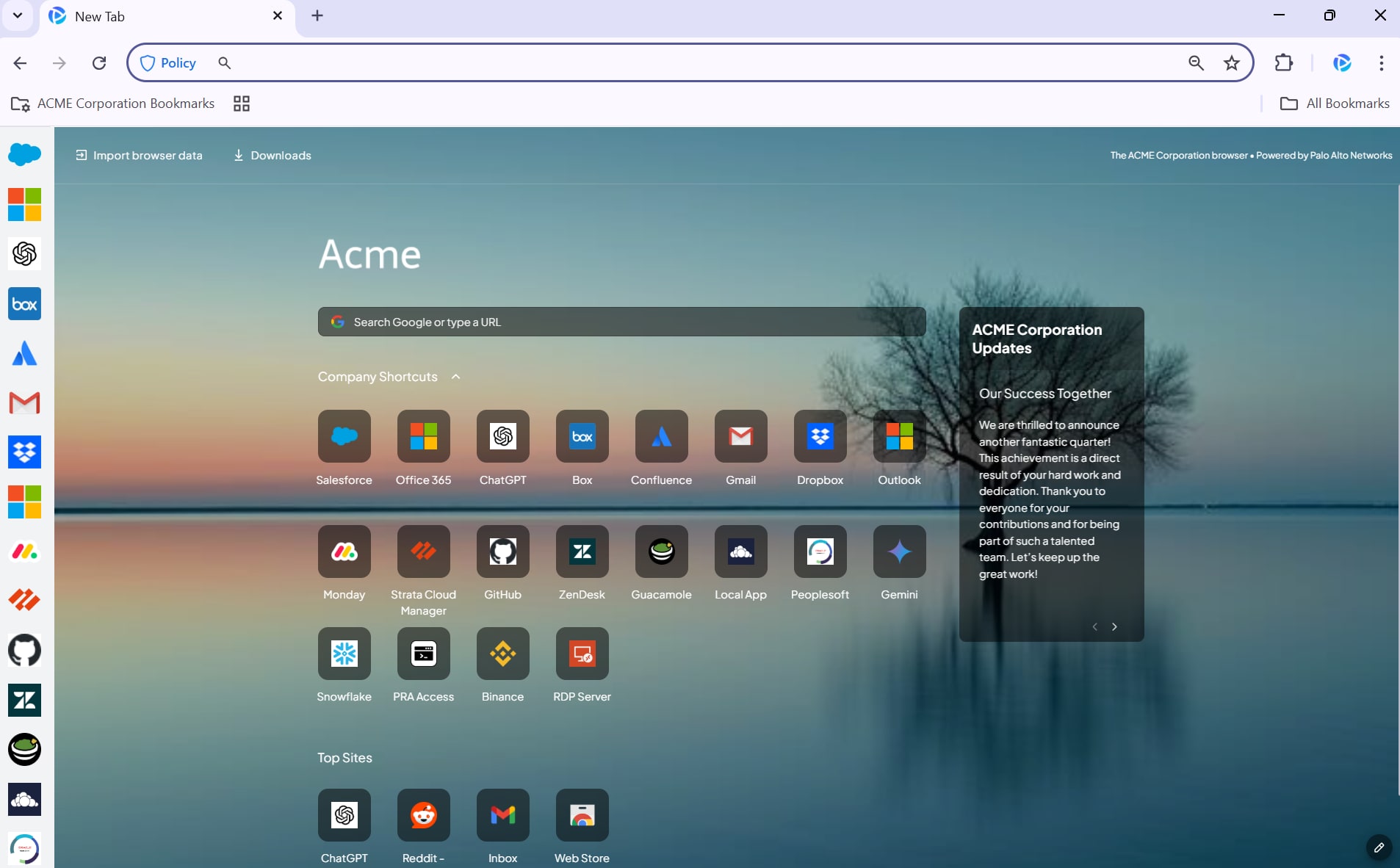Click the browser profile icon
The width and height of the screenshot is (1400, 868).
pyautogui.click(x=1342, y=63)
